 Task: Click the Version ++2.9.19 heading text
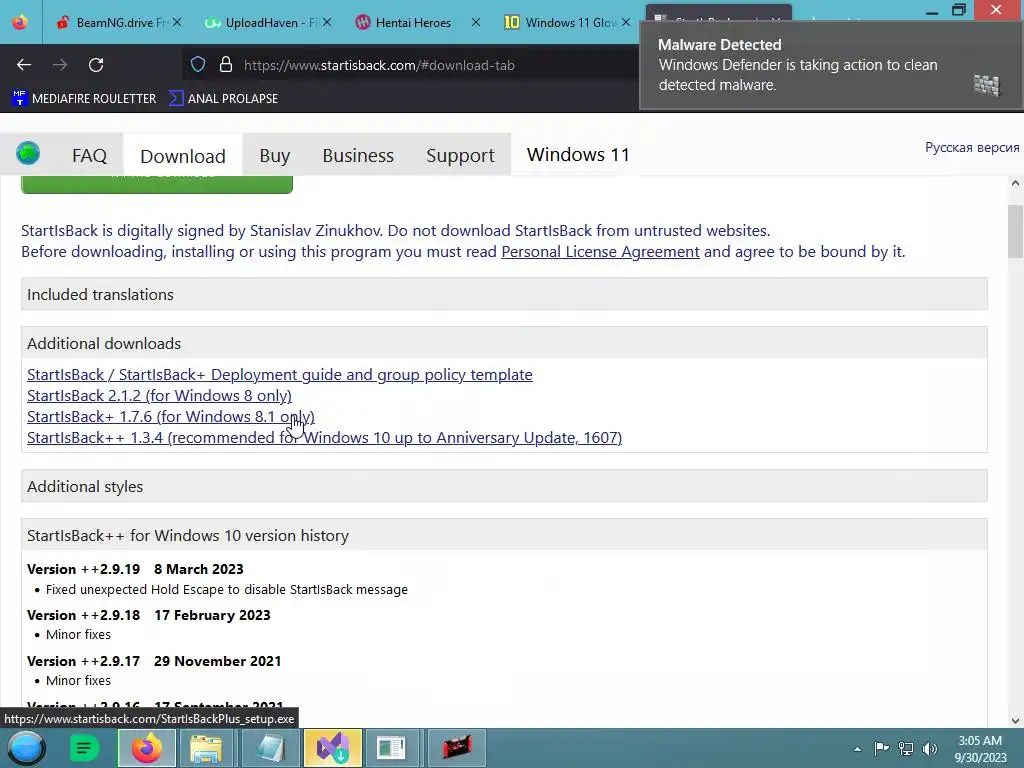pyautogui.click(x=84, y=569)
